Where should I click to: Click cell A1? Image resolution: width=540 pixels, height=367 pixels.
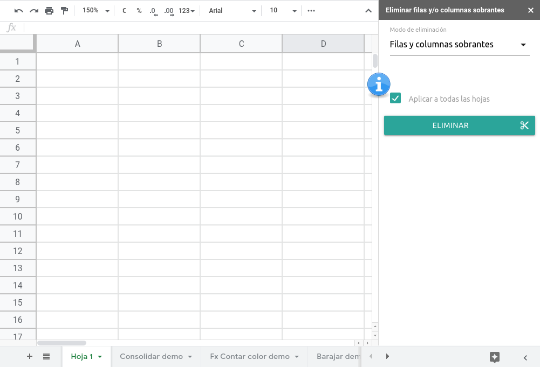click(x=77, y=62)
